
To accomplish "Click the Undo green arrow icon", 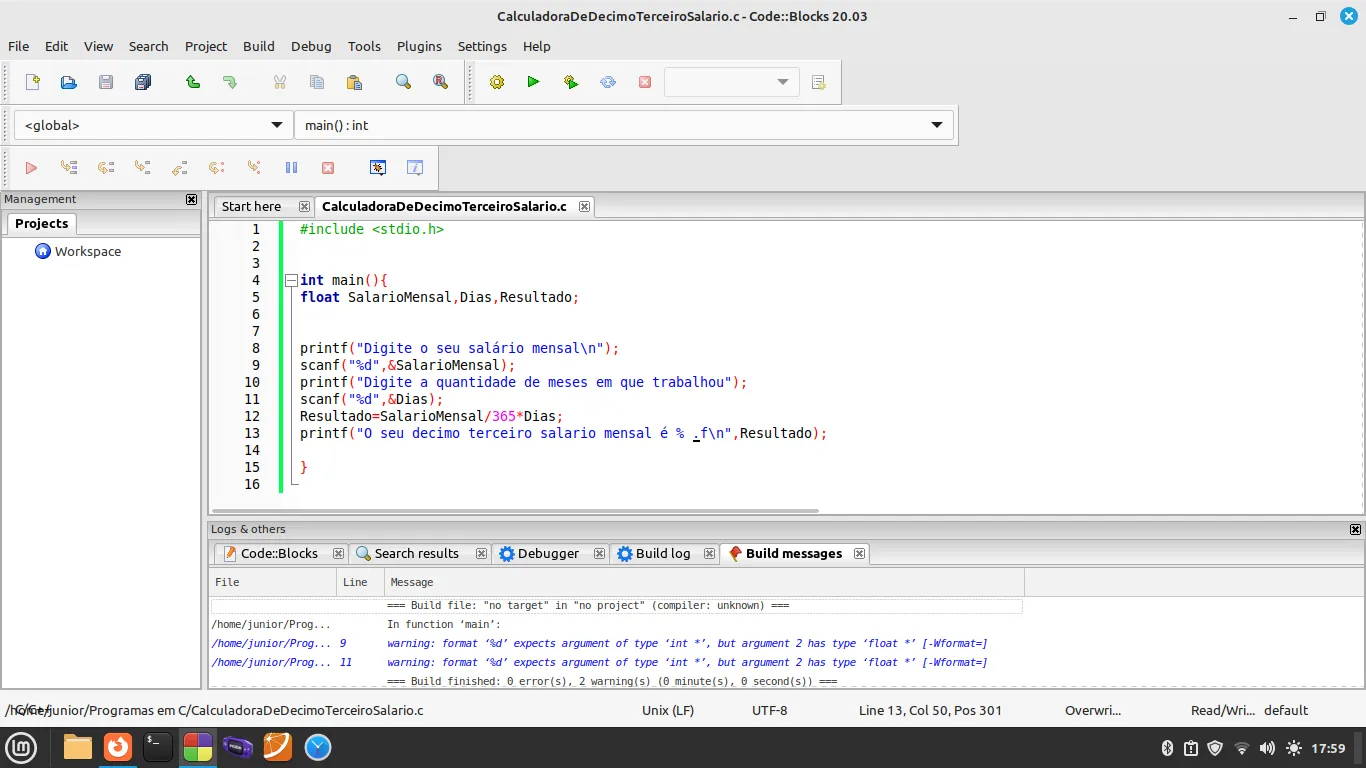I will click(193, 82).
